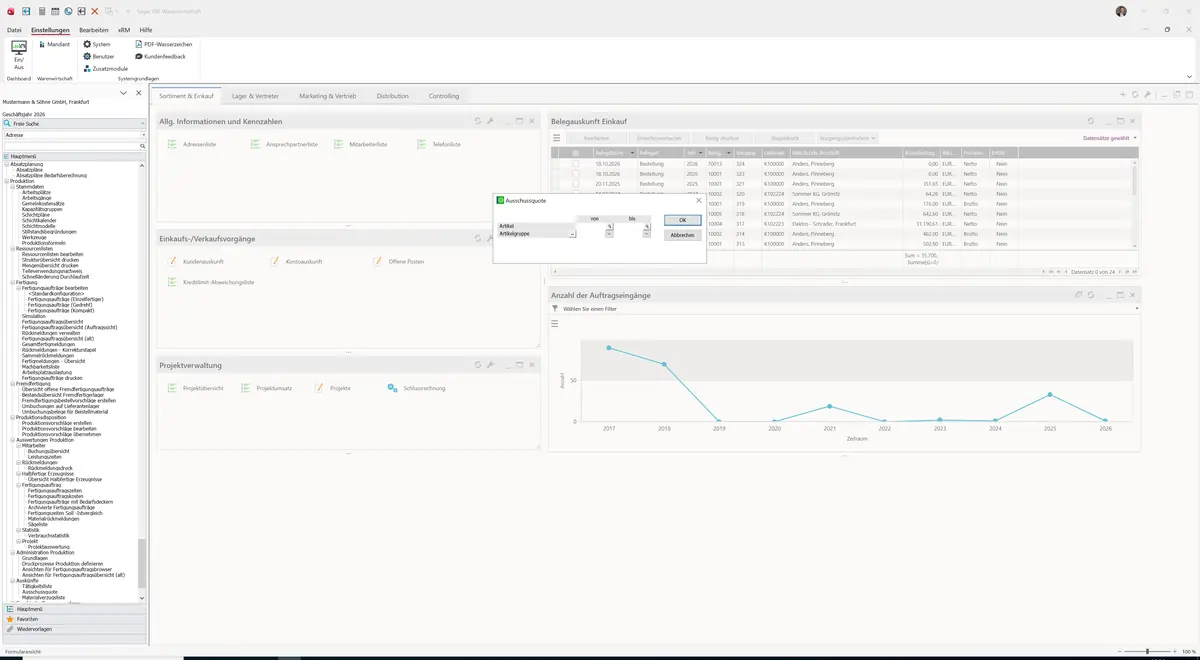Screen dimensions: 1200x660
Task: Switch to Controlling tab
Action: click(x=444, y=96)
